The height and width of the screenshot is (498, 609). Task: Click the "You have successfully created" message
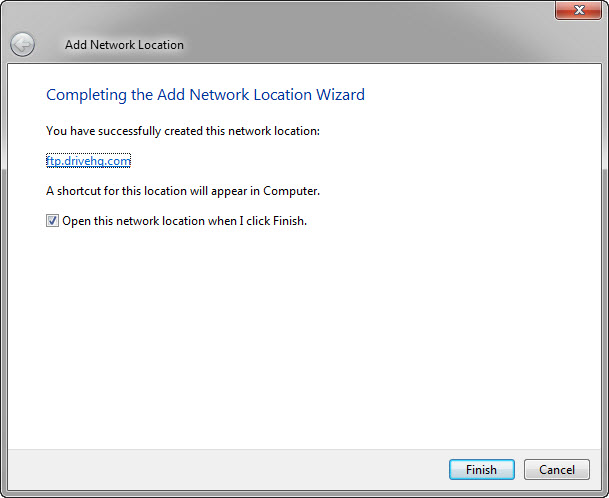183,131
